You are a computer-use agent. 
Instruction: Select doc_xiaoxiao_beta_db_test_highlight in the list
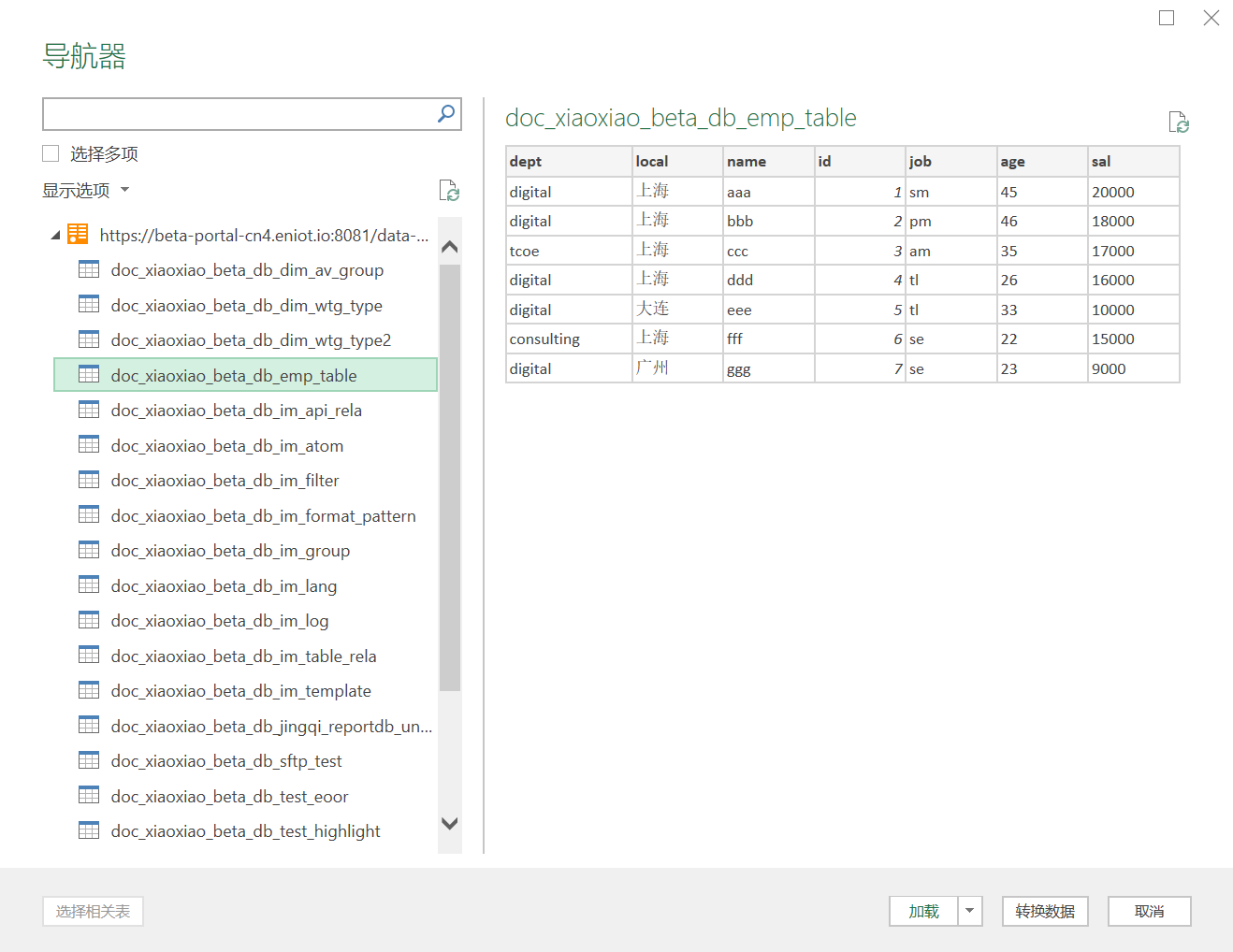(x=245, y=831)
